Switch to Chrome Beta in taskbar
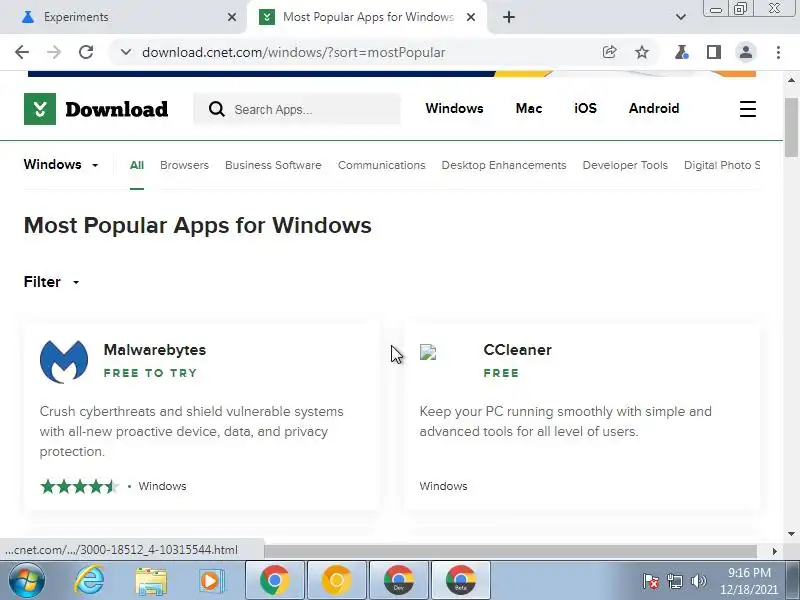Viewport: 800px width, 600px height. [x=461, y=581]
